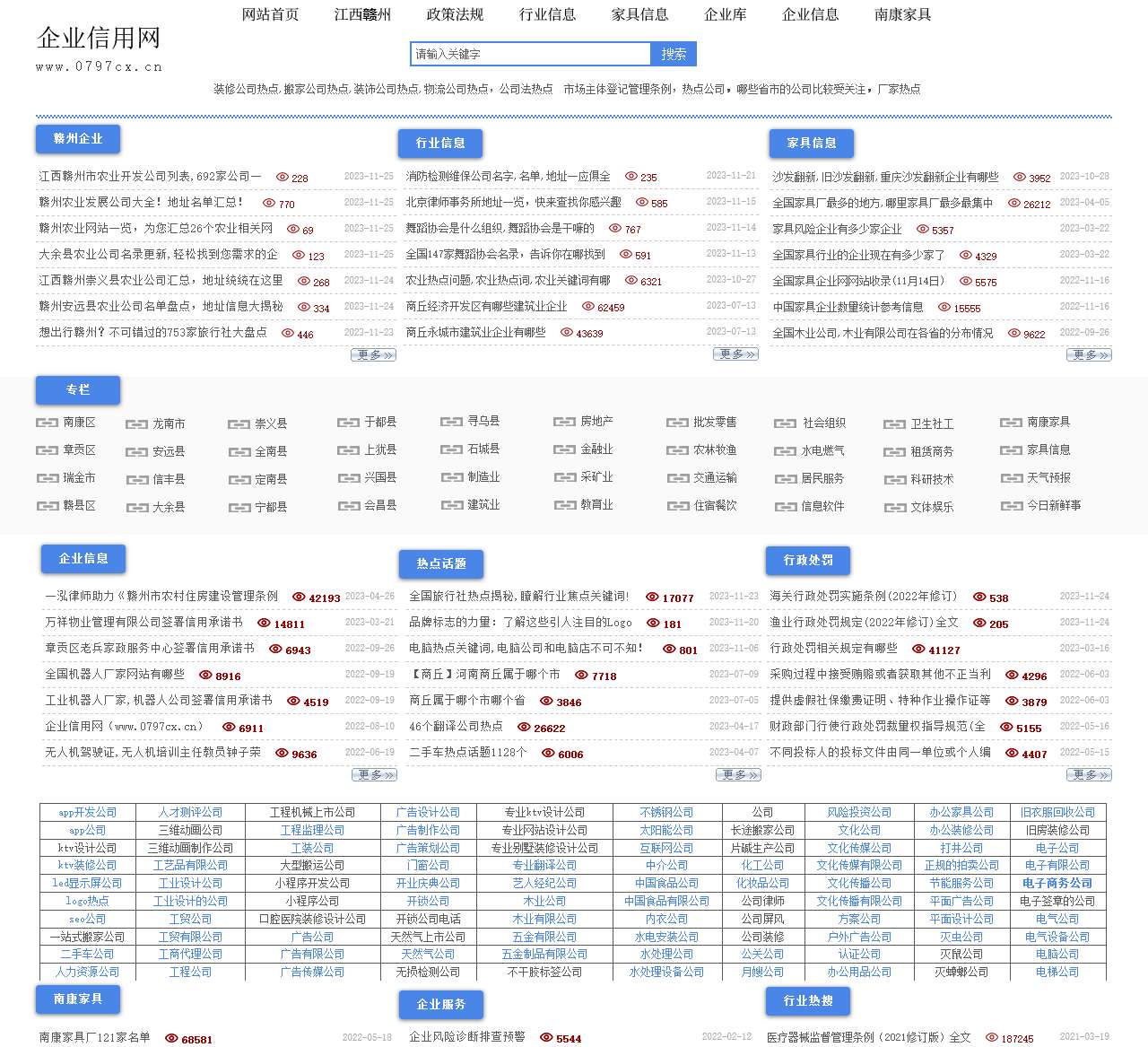Click the link icon next to 卫生社工
The image size is (1148, 1047).
pyautogui.click(x=894, y=423)
